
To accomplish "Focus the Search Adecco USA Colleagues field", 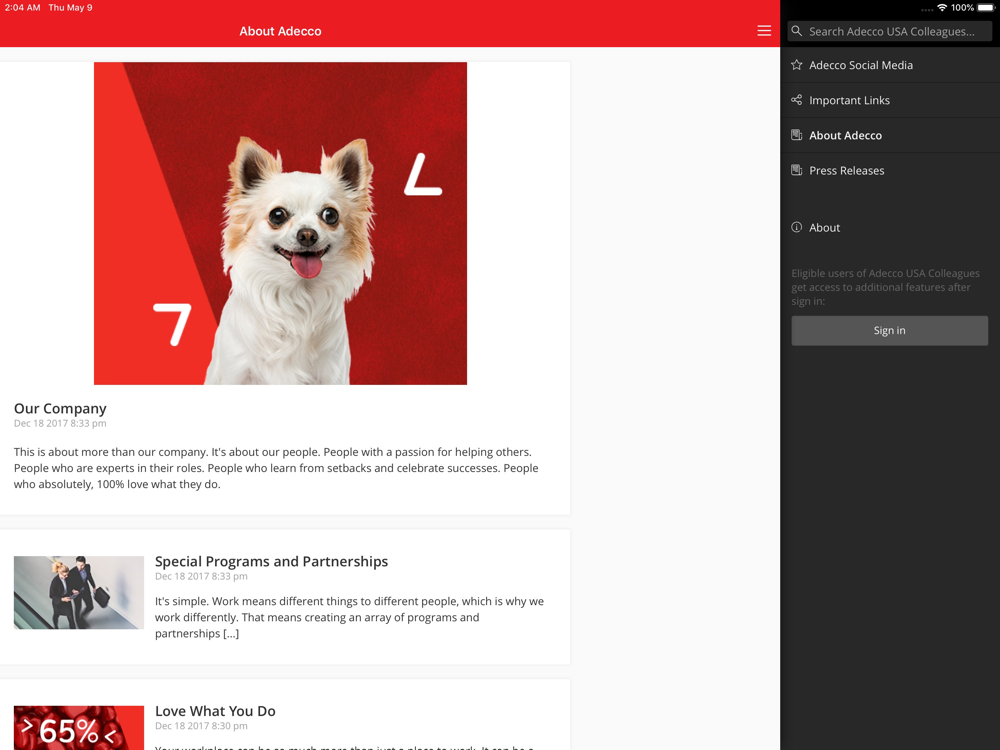I will point(890,31).
